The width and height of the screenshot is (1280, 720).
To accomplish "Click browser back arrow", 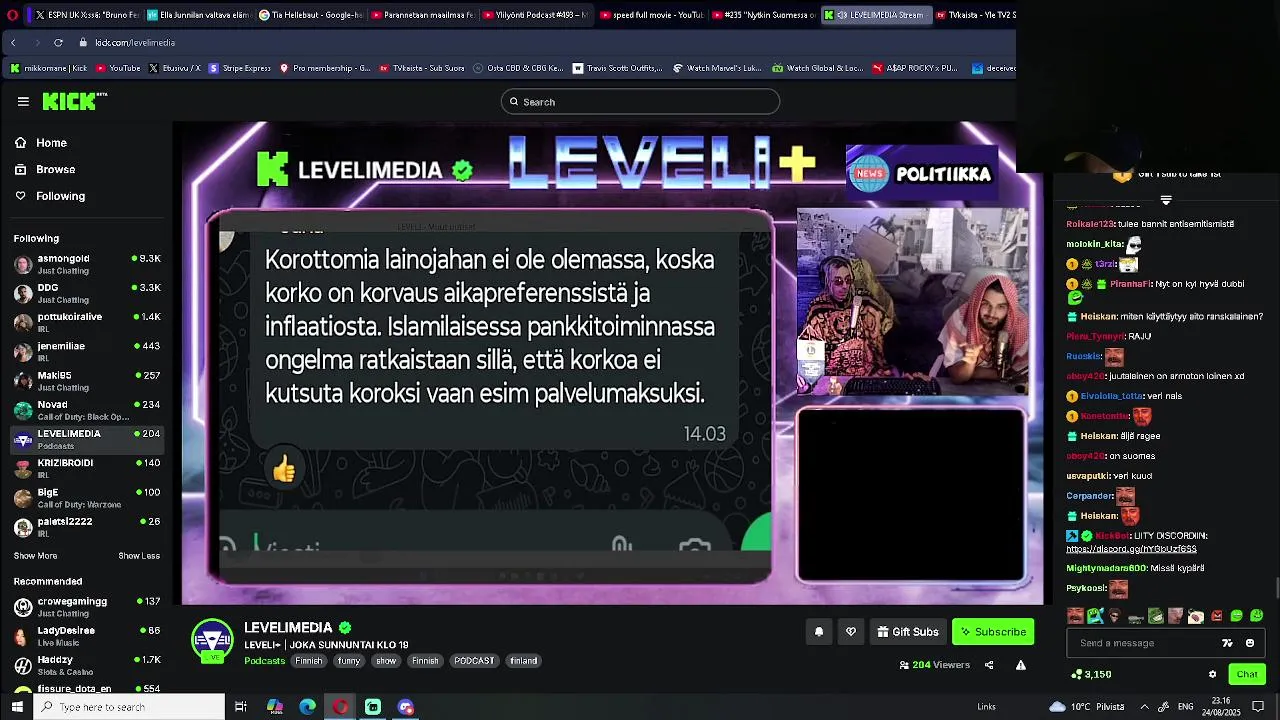I will click(13, 42).
